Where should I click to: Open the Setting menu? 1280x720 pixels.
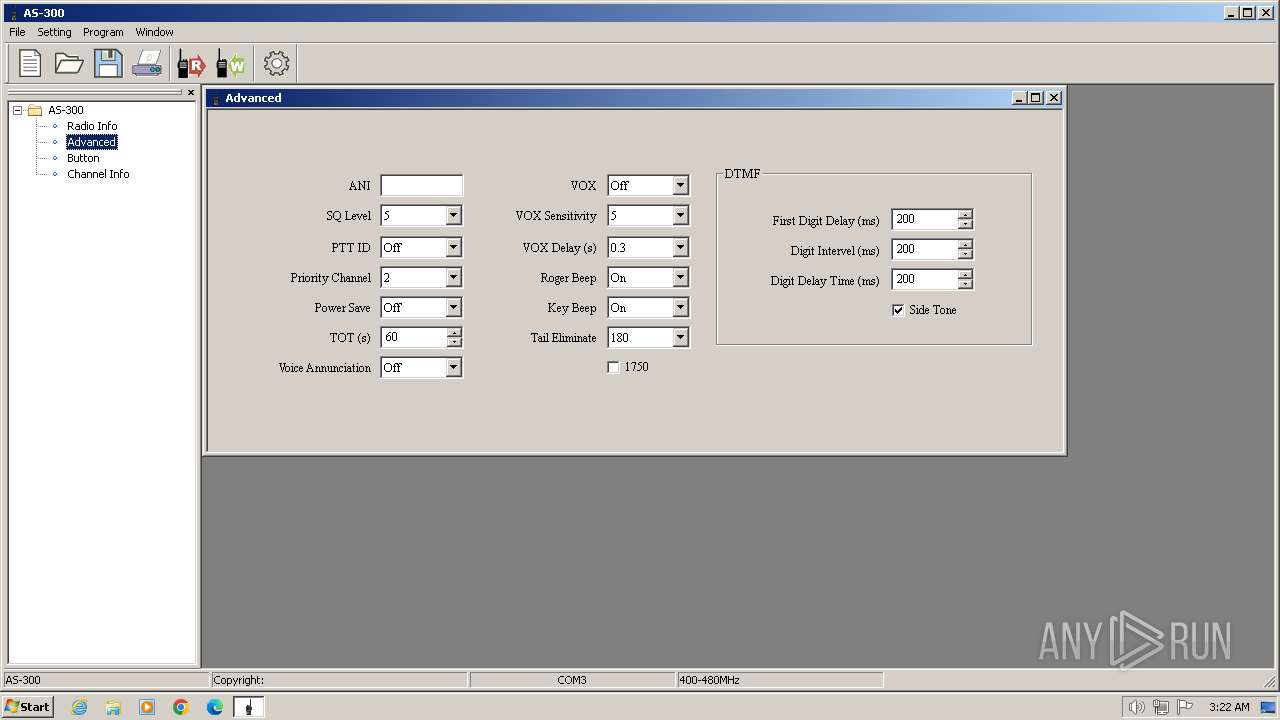[x=54, y=32]
